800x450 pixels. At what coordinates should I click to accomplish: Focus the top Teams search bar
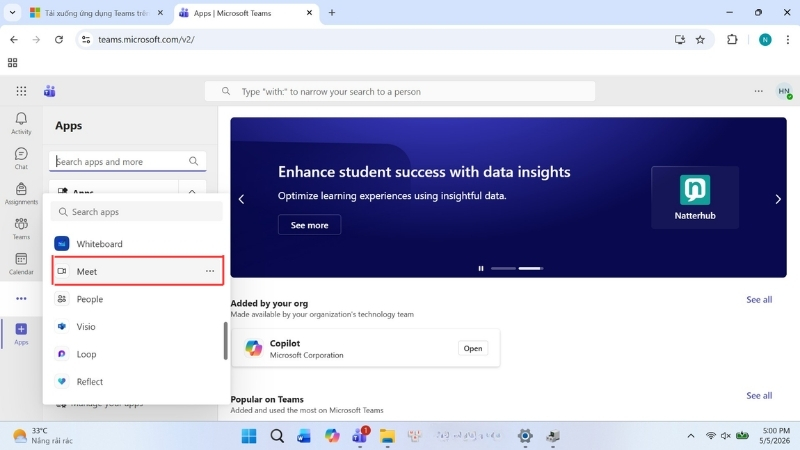[400, 91]
